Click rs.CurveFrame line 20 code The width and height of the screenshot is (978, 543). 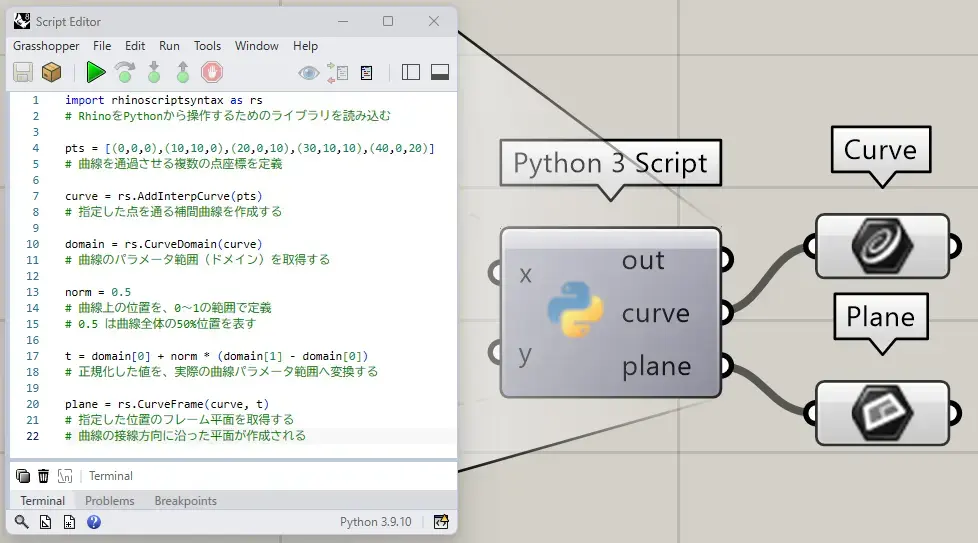pyautogui.click(x=167, y=405)
